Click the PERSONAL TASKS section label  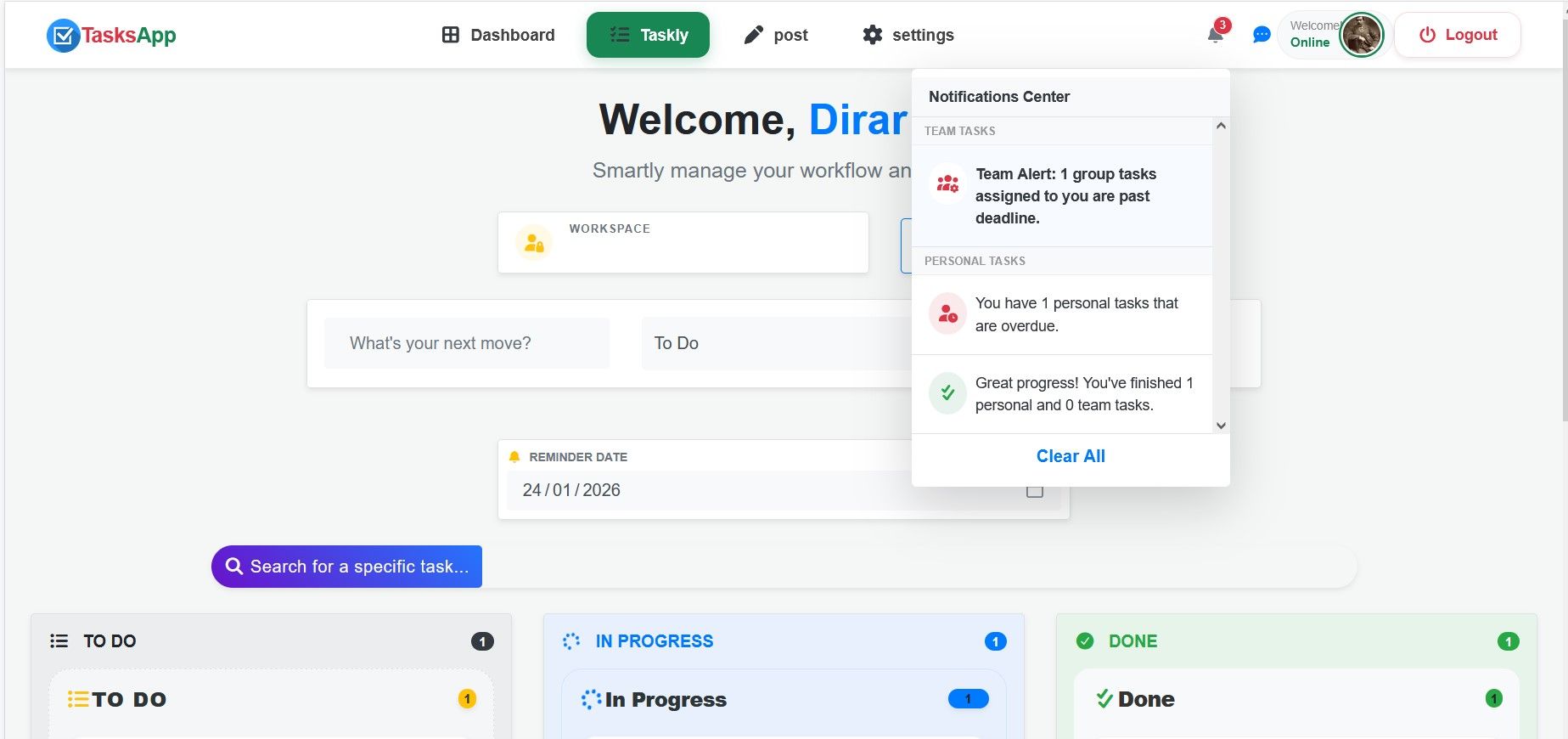(975, 261)
